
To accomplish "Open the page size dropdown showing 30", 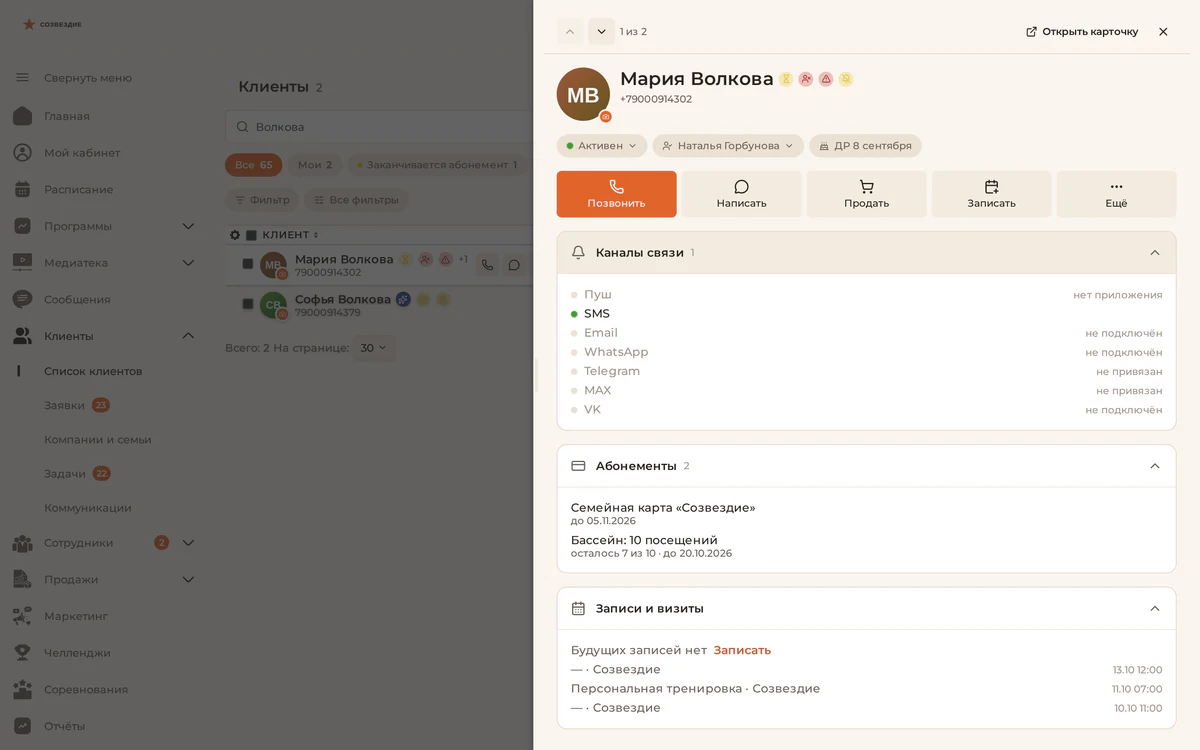I will point(374,348).
